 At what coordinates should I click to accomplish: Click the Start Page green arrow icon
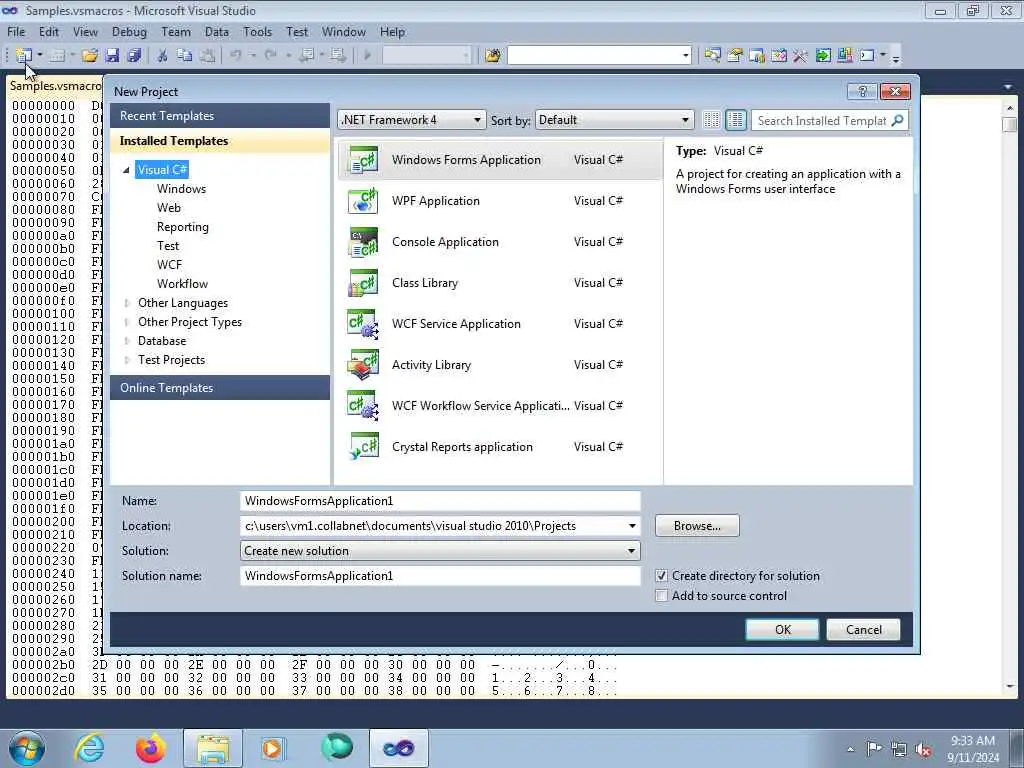coord(823,56)
